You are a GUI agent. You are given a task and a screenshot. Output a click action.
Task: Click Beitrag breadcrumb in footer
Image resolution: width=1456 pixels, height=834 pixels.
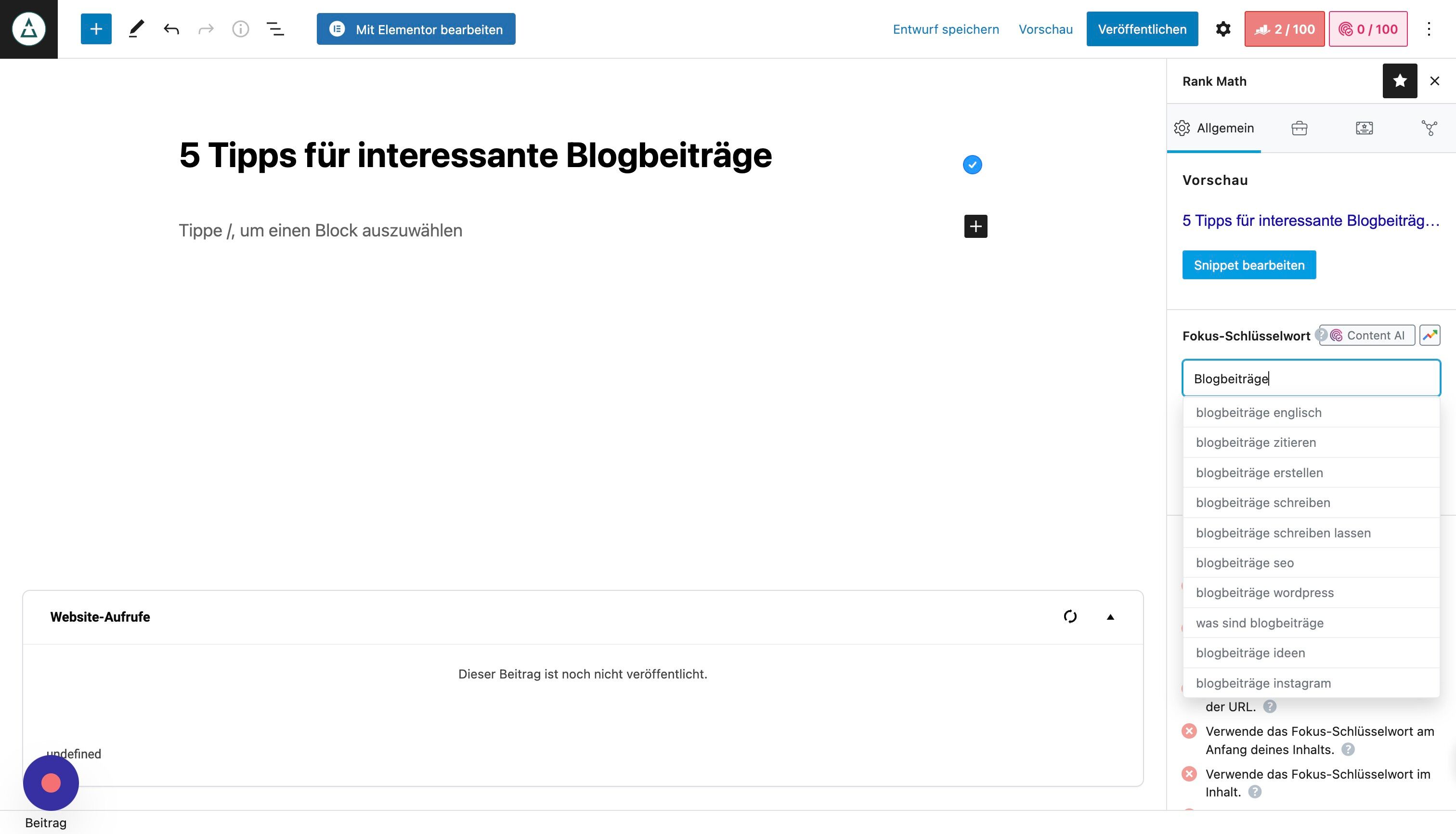pos(46,822)
